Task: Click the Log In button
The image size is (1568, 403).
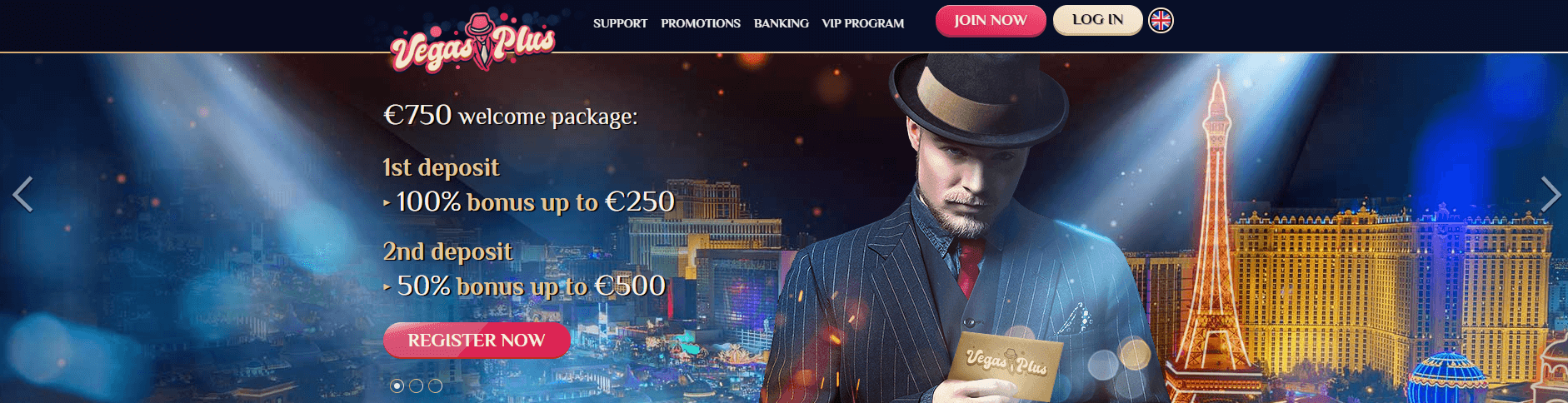Action: (x=1098, y=20)
